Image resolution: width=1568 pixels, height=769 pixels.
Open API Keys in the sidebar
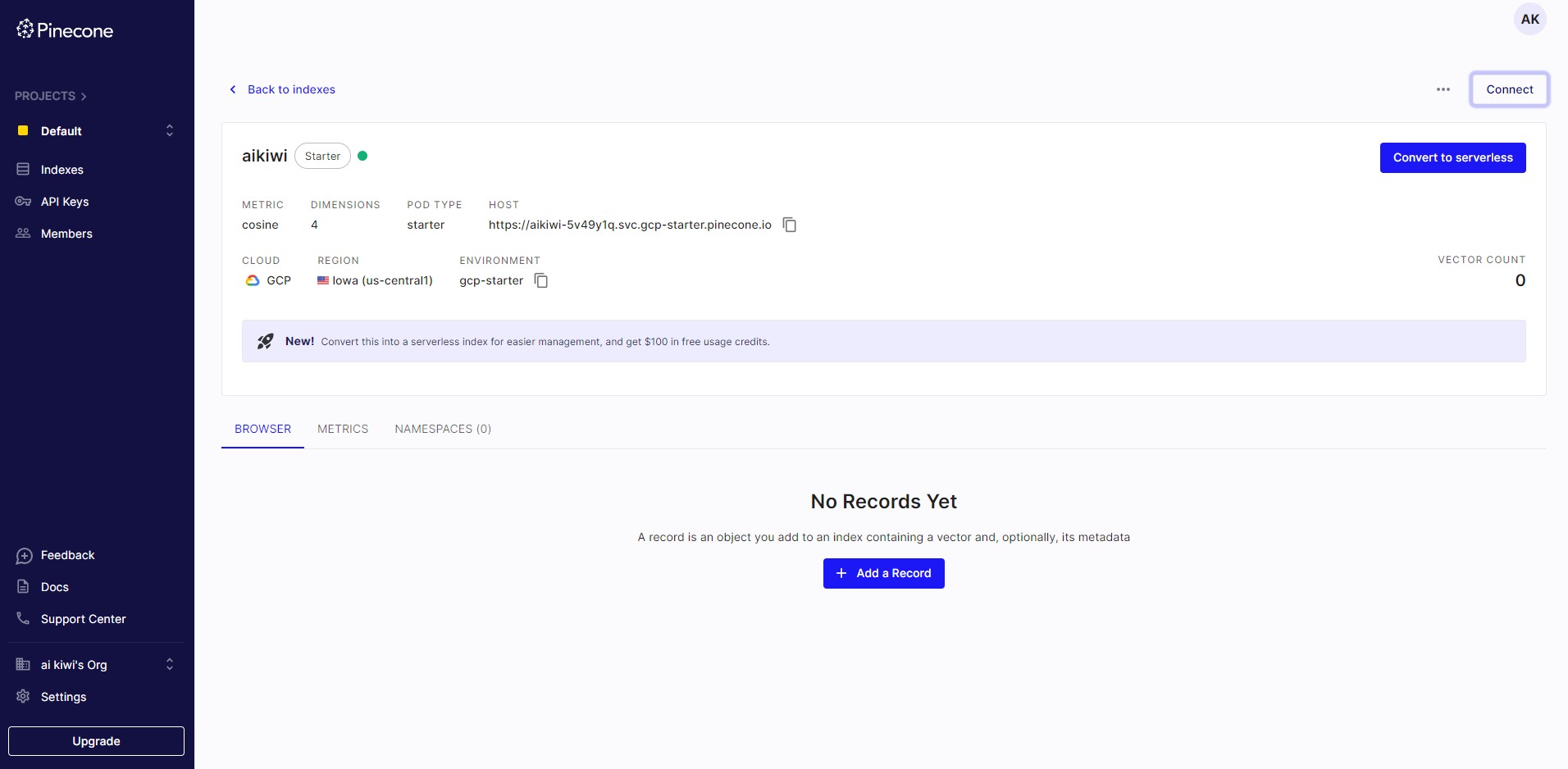coord(65,202)
